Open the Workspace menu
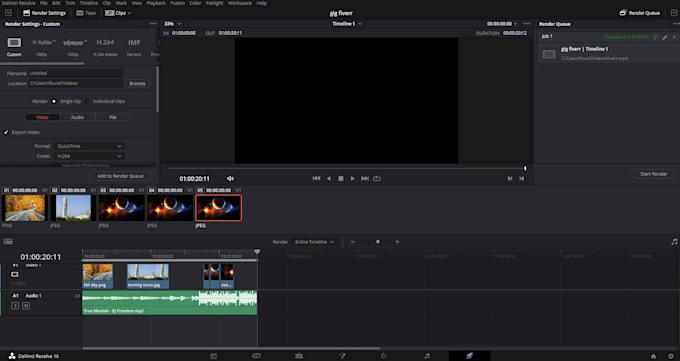Image resolution: width=680 pixels, height=361 pixels. (x=240, y=3)
